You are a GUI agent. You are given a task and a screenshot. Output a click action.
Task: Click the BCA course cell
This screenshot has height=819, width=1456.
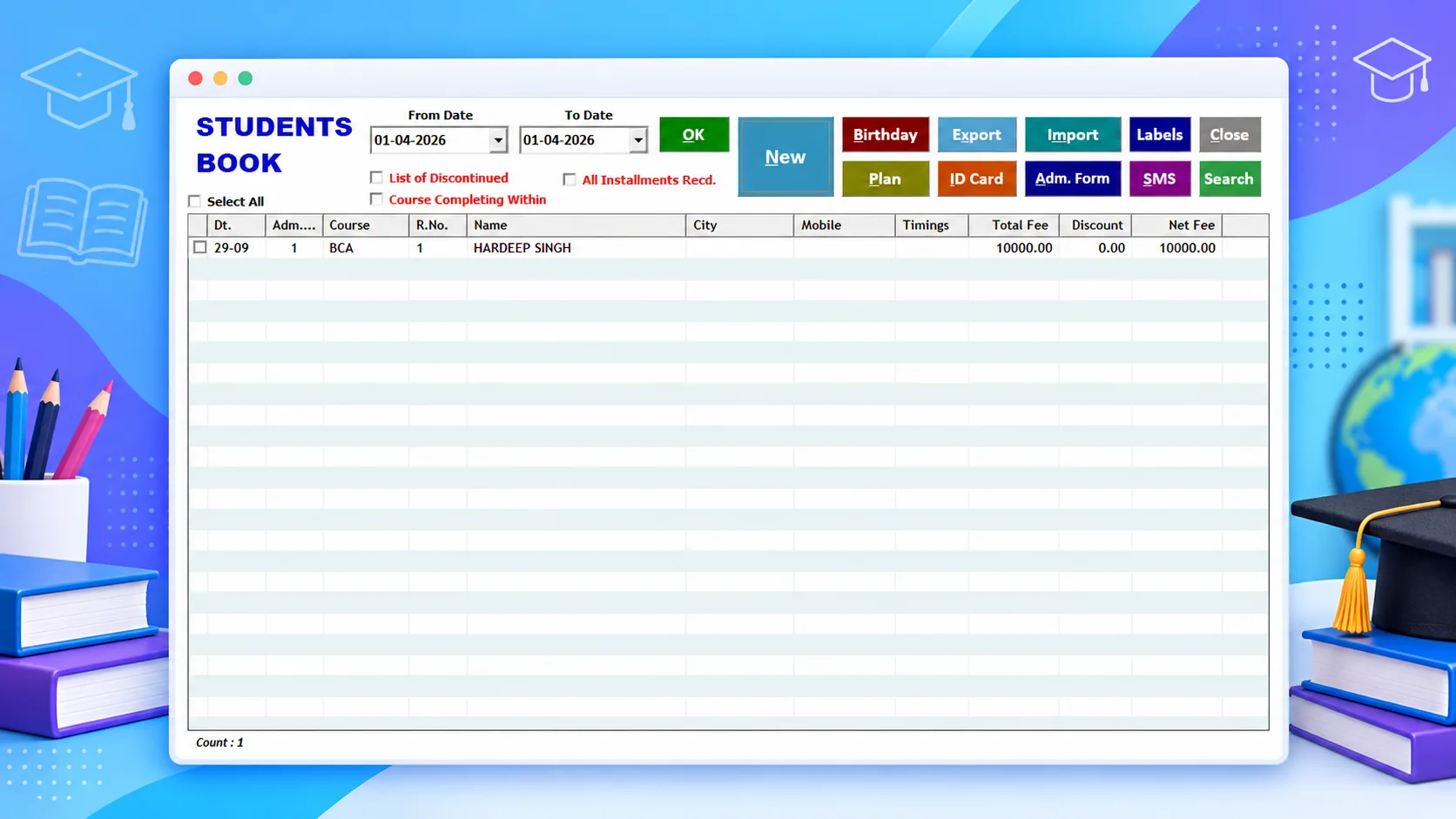366,248
